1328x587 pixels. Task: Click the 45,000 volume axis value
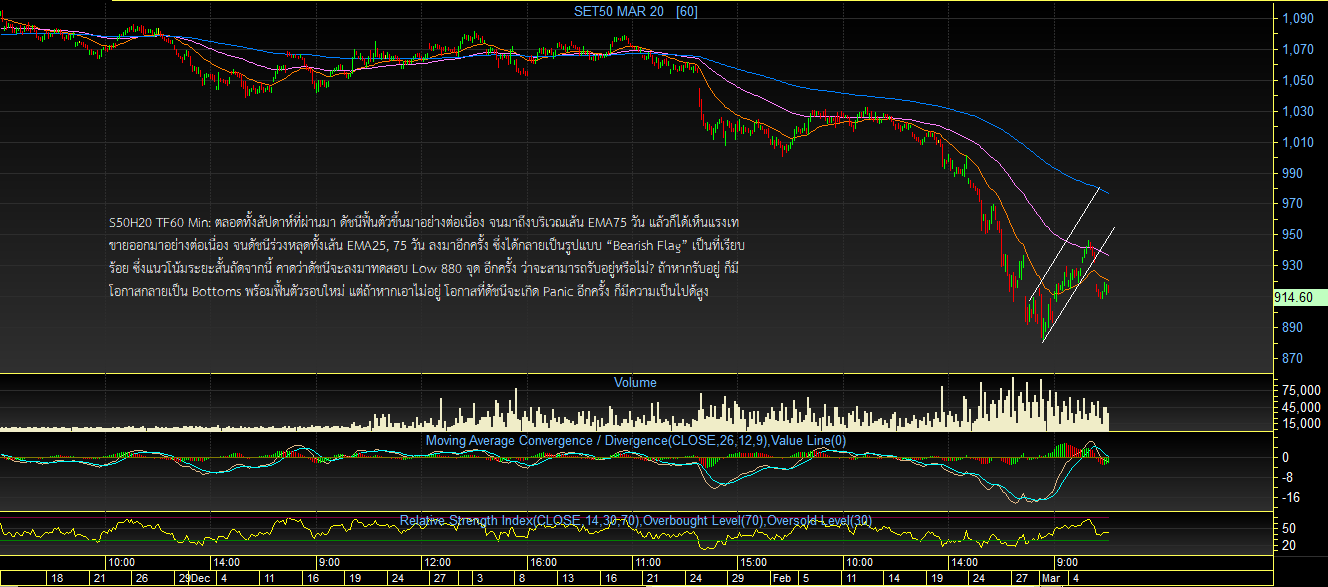point(1300,407)
